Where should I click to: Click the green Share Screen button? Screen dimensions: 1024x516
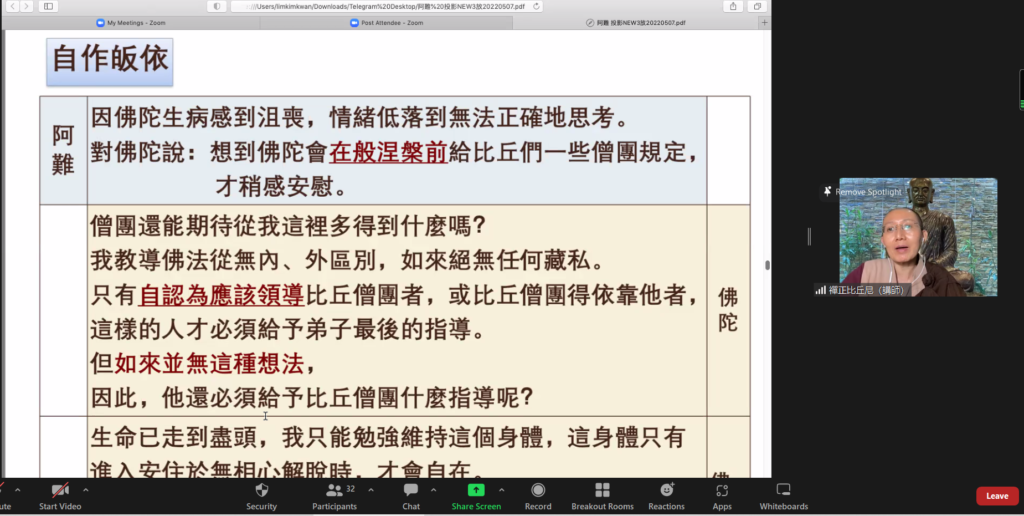(x=476, y=495)
